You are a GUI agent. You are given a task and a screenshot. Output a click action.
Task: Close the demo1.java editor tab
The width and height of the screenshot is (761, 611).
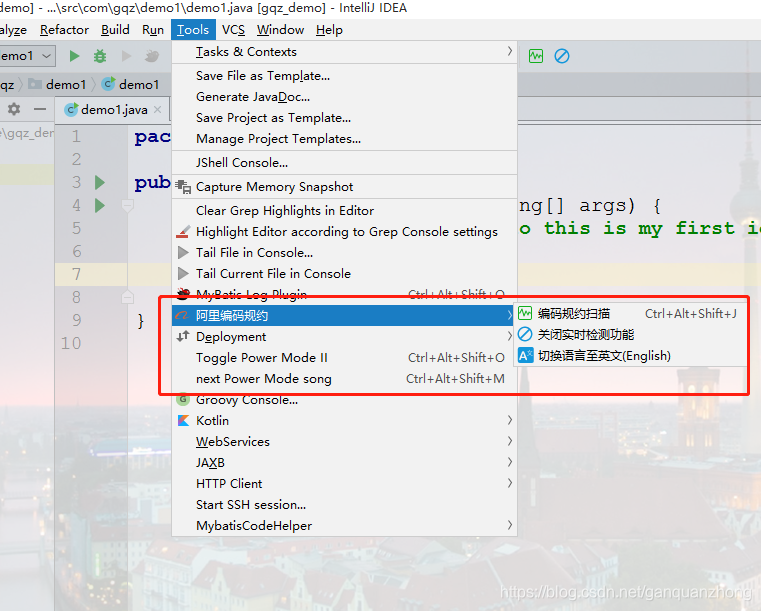(x=157, y=110)
